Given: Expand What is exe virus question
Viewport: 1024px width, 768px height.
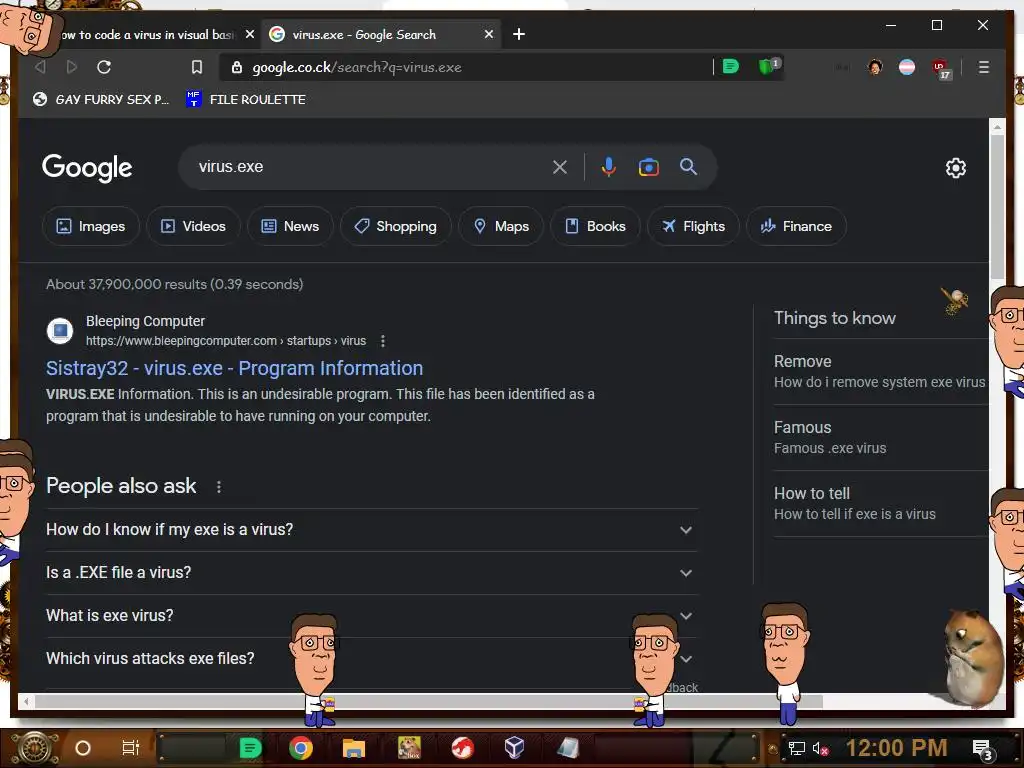Looking at the screenshot, I should (372, 616).
